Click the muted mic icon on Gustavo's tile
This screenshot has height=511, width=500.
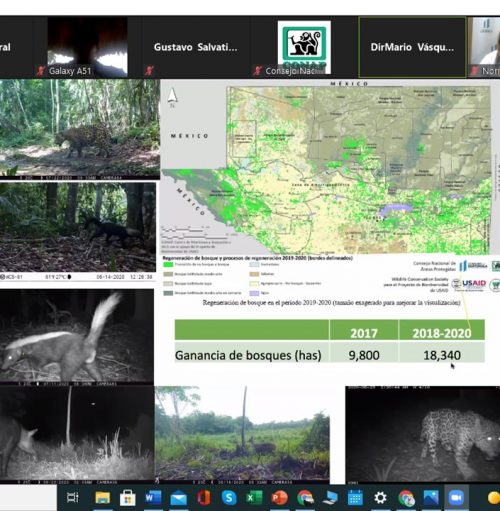tap(149, 70)
